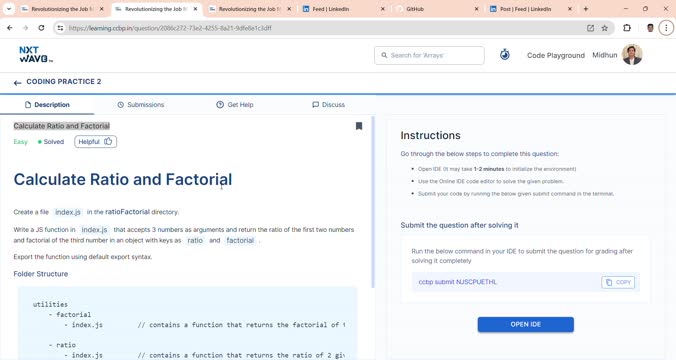Click the description panel vertical scrollbar

pos(373,203)
